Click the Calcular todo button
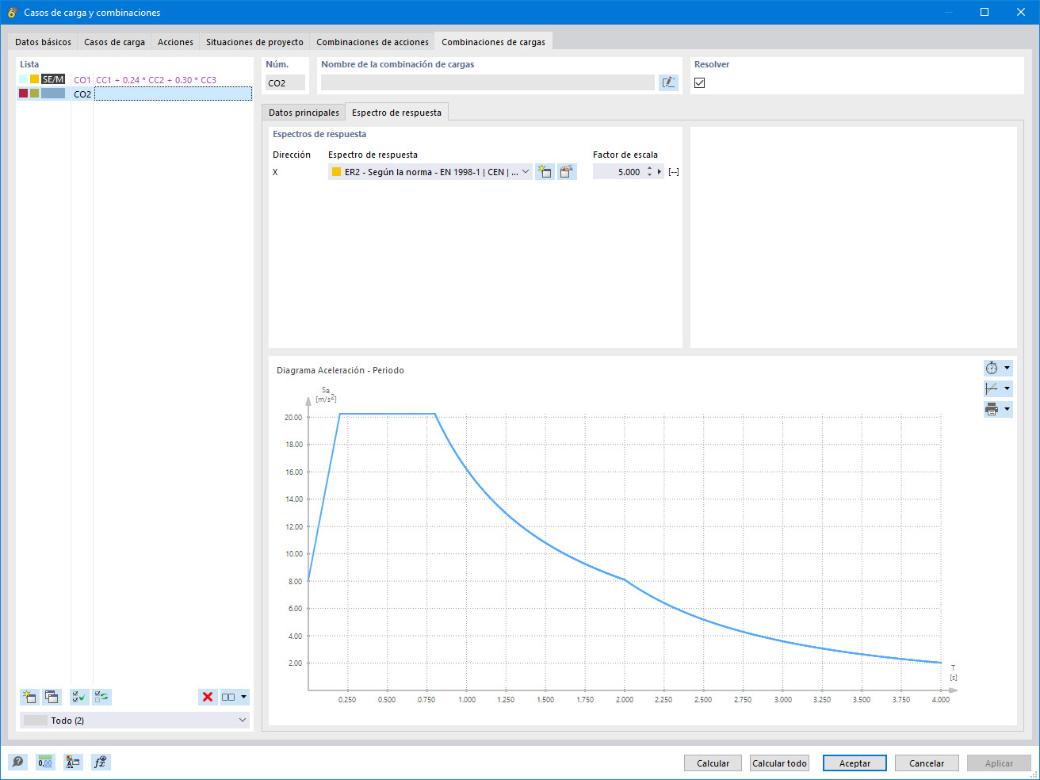 pyautogui.click(x=779, y=763)
